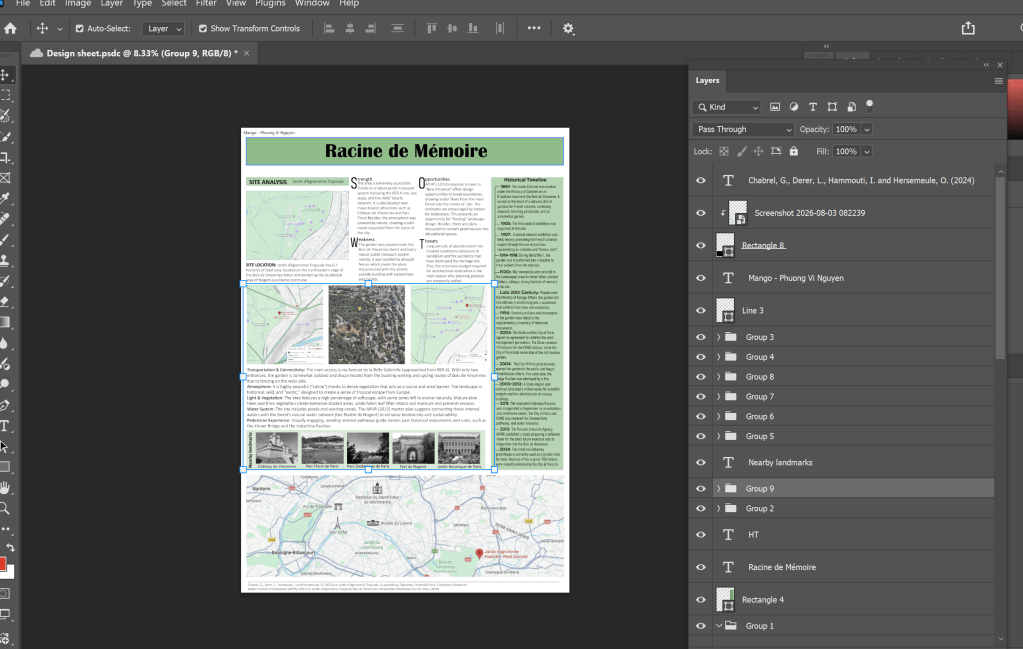This screenshot has width=1023, height=649.
Task: Lock layer position with move icon
Action: click(758, 151)
